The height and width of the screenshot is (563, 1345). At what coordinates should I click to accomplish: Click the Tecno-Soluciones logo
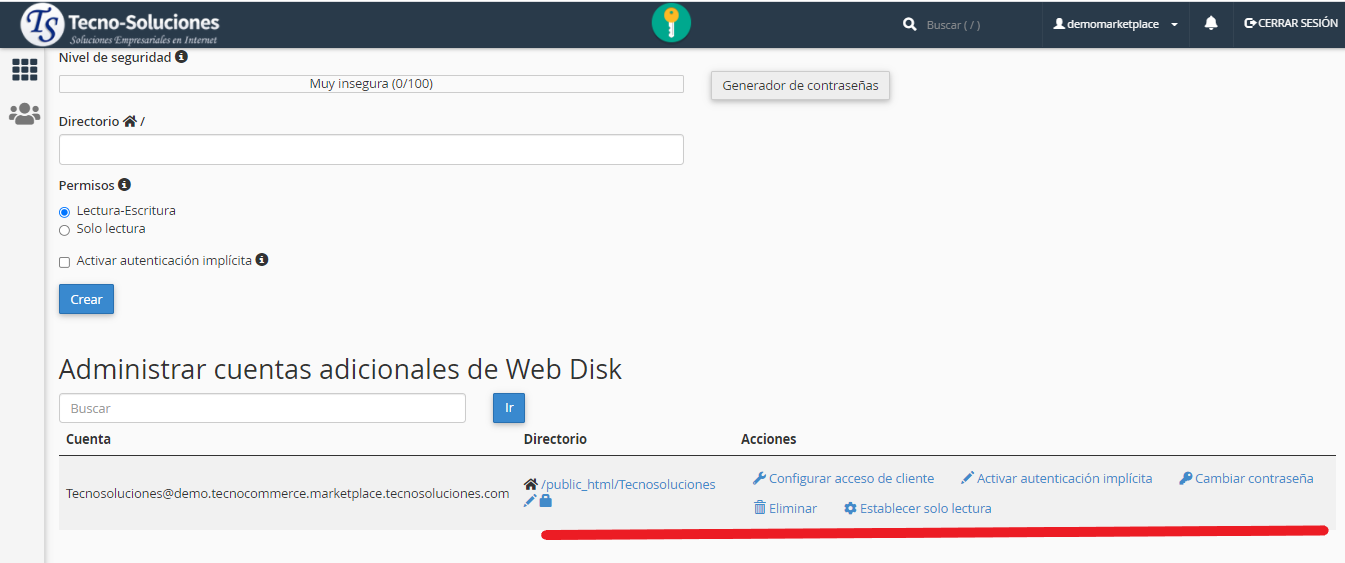pyautogui.click(x=120, y=24)
